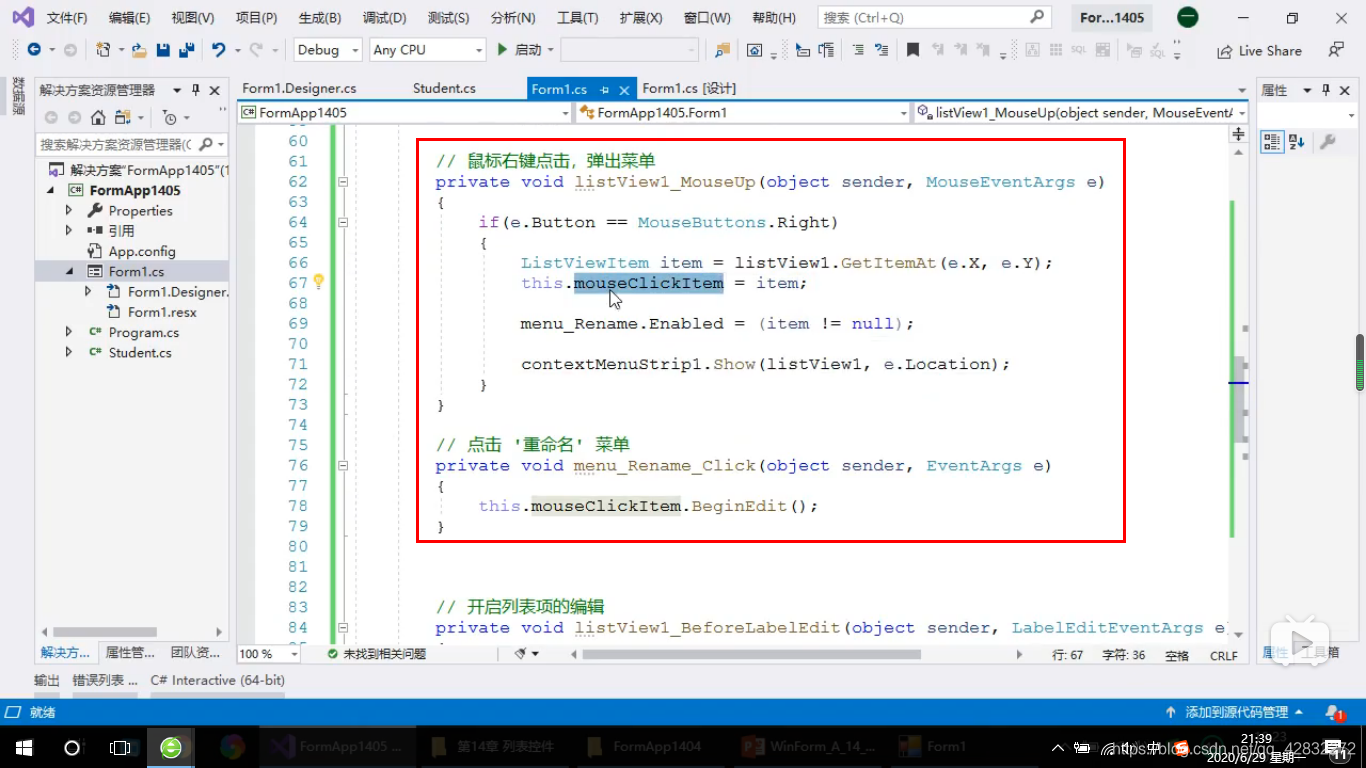Open the 工具(T) menu

[577, 18]
